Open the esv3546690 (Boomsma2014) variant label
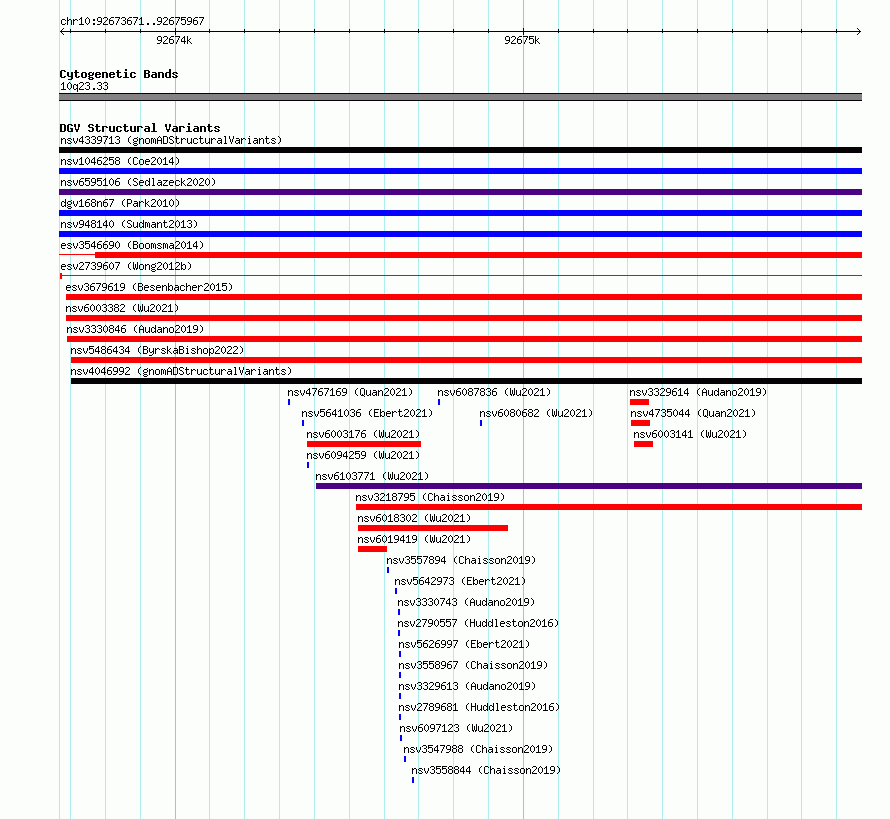The image size is (890, 819). [132, 245]
